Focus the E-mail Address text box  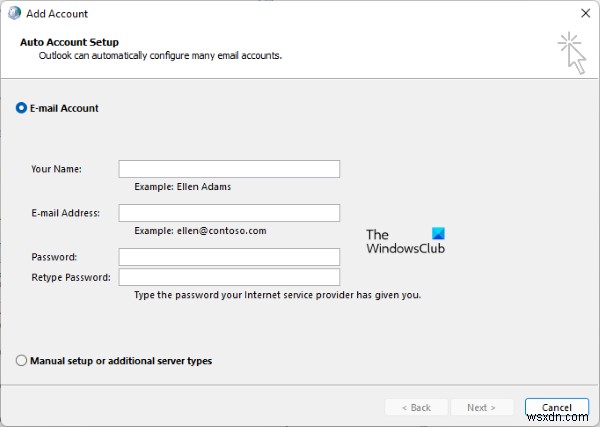[229, 213]
